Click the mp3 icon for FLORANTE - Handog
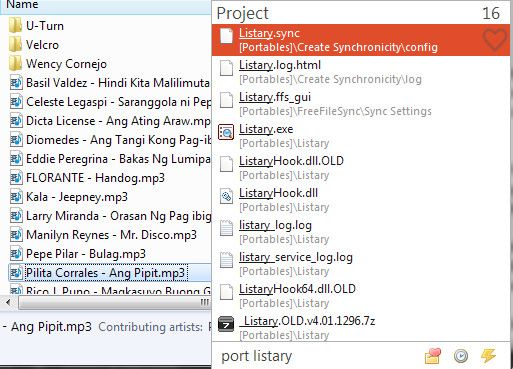 [16, 178]
